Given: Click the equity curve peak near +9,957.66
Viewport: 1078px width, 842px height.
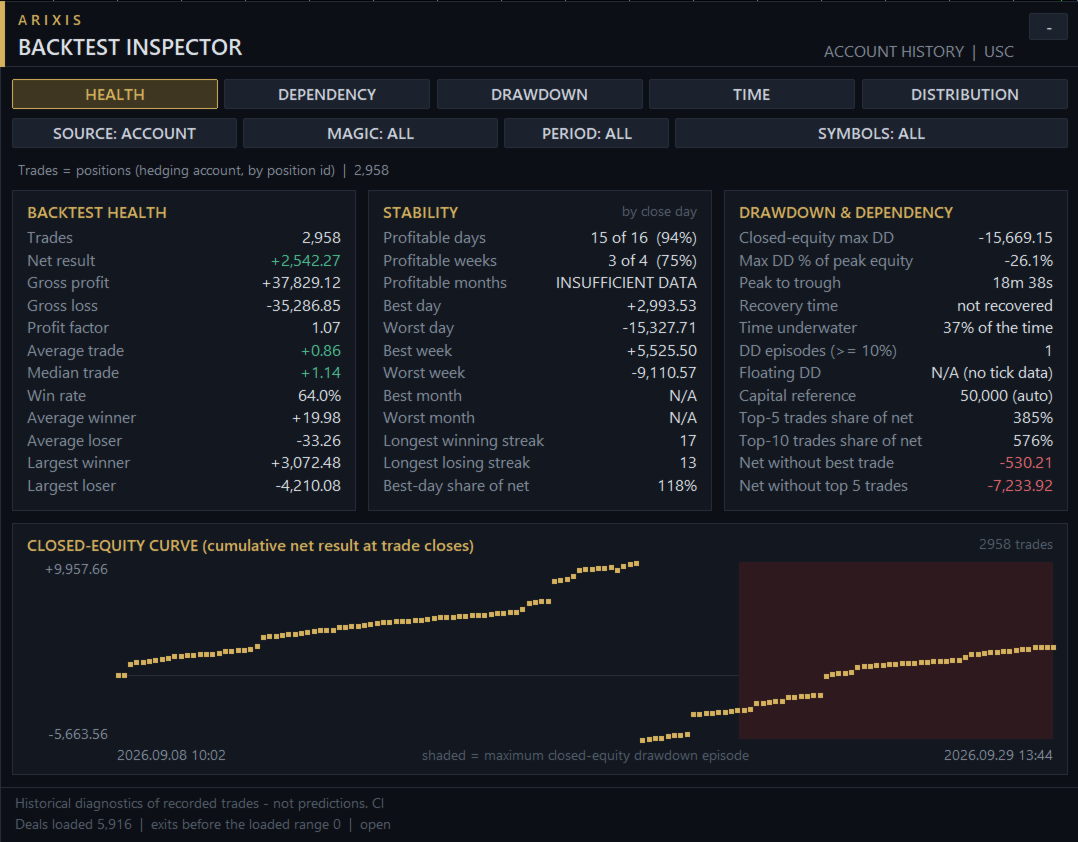Looking at the screenshot, I should coord(635,564).
